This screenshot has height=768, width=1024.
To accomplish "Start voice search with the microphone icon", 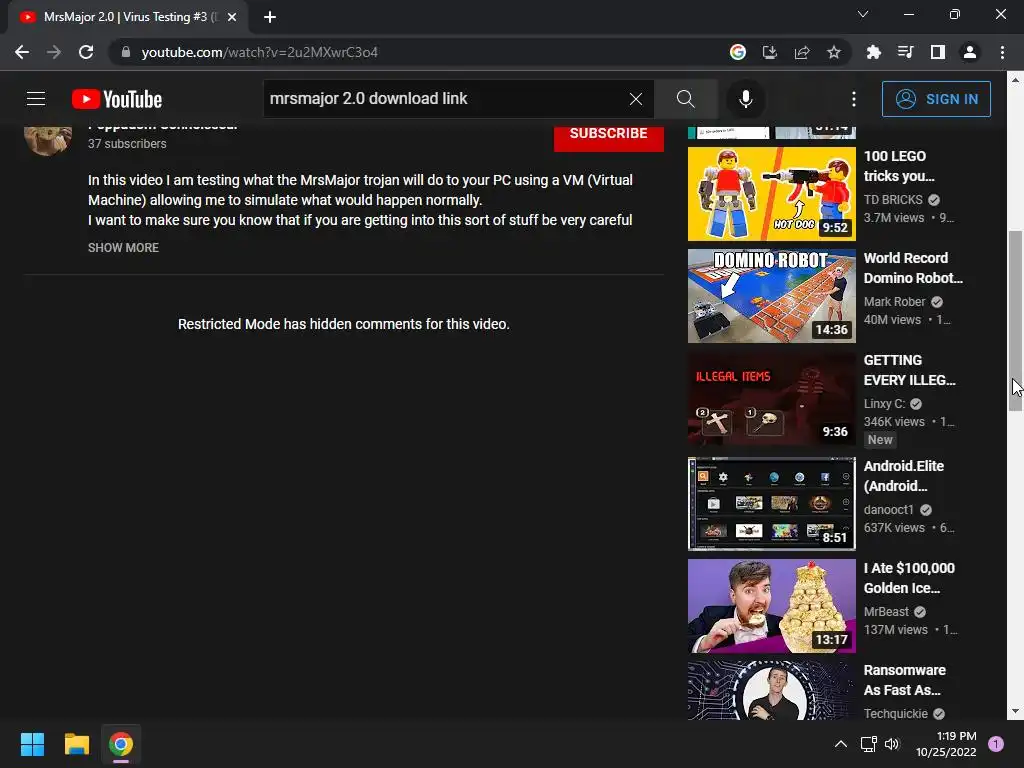I will click(x=746, y=99).
